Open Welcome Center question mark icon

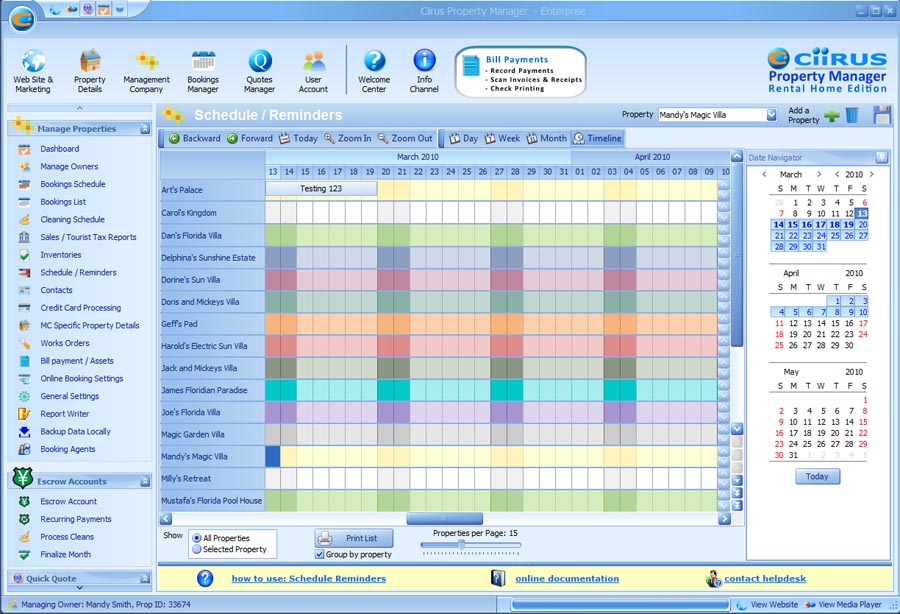click(374, 60)
